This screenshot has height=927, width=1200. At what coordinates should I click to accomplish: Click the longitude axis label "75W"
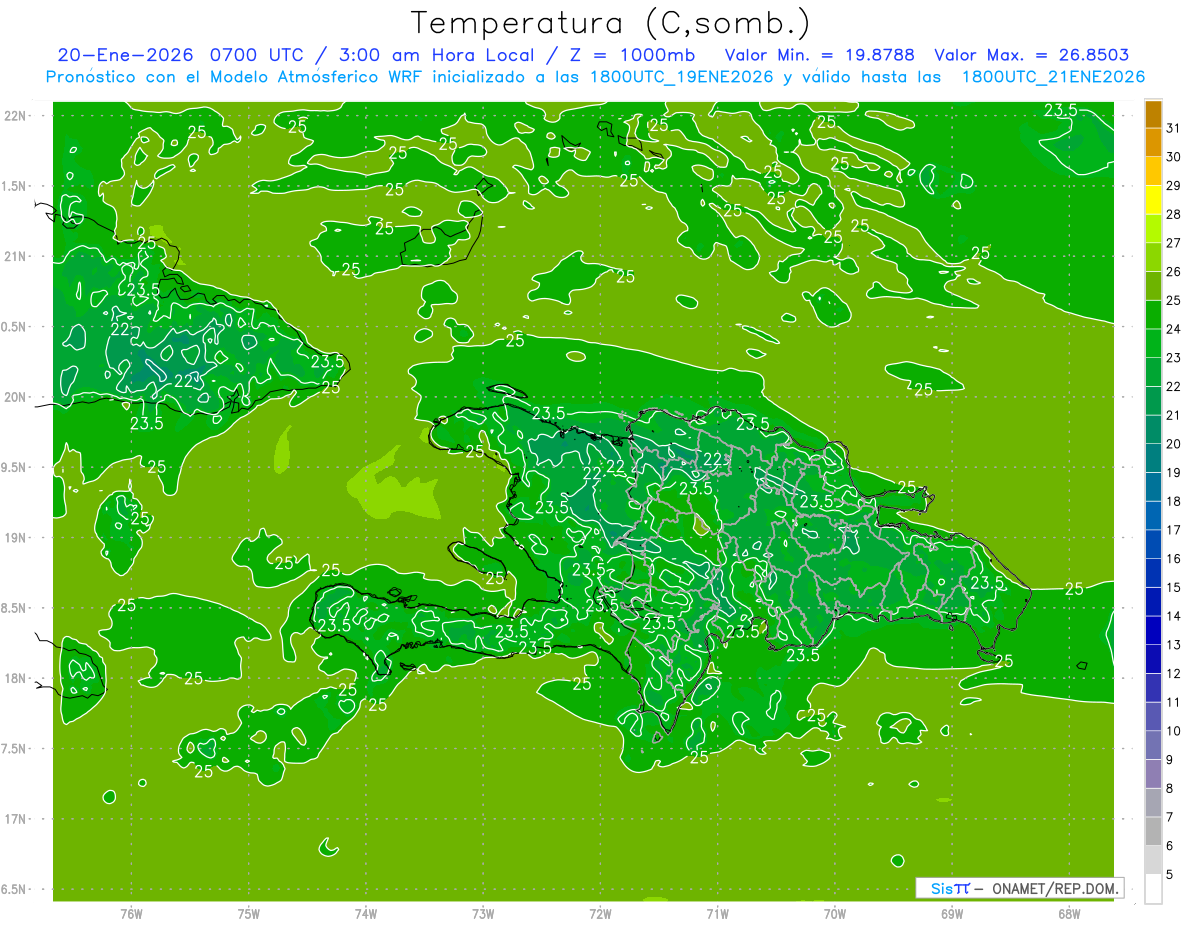pyautogui.click(x=249, y=913)
